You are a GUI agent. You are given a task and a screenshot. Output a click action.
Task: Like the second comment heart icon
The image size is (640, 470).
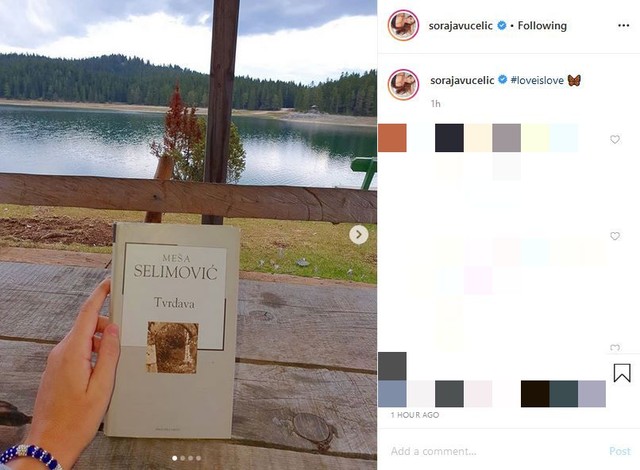(x=615, y=236)
